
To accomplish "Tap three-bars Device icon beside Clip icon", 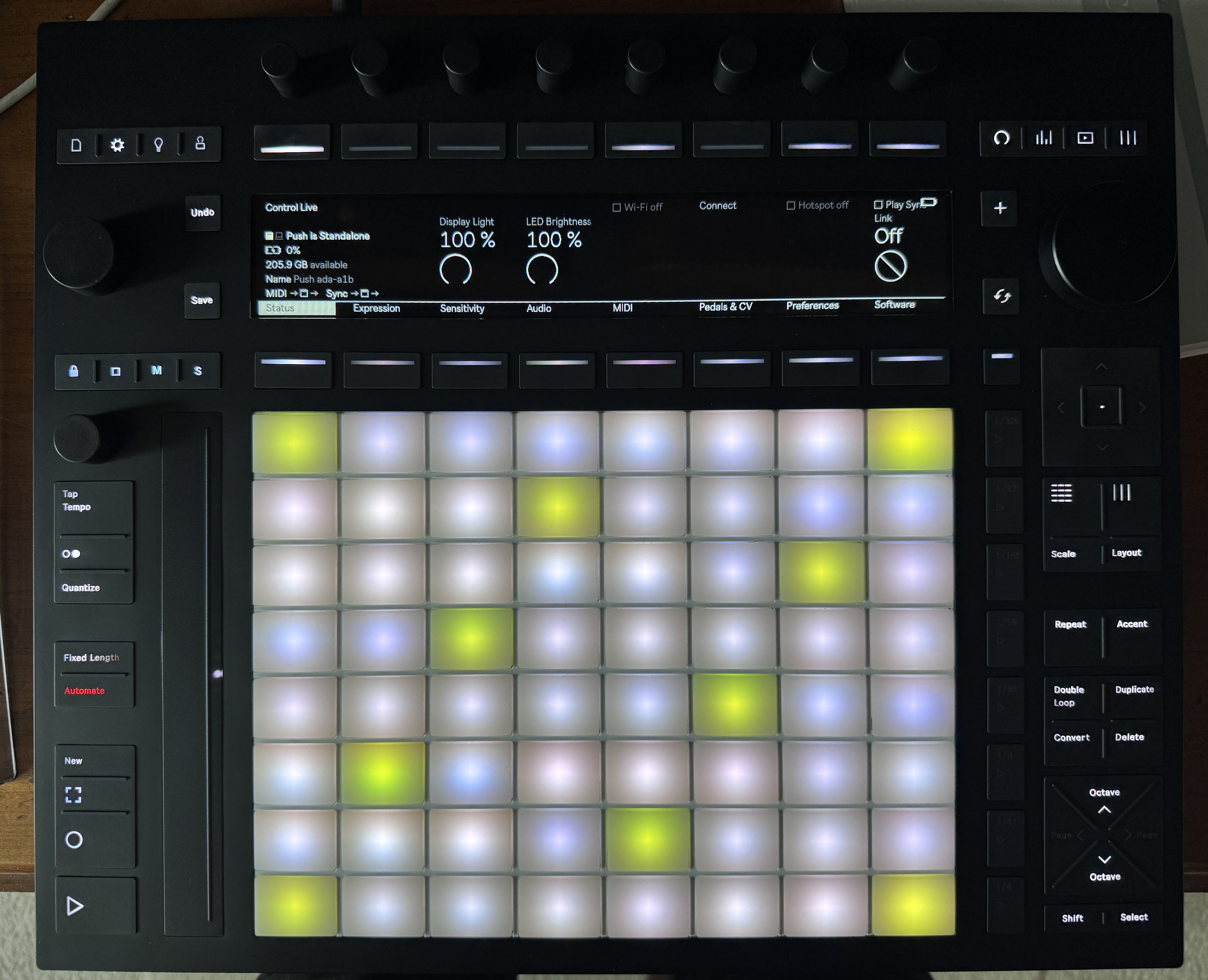I will pyautogui.click(x=1127, y=138).
